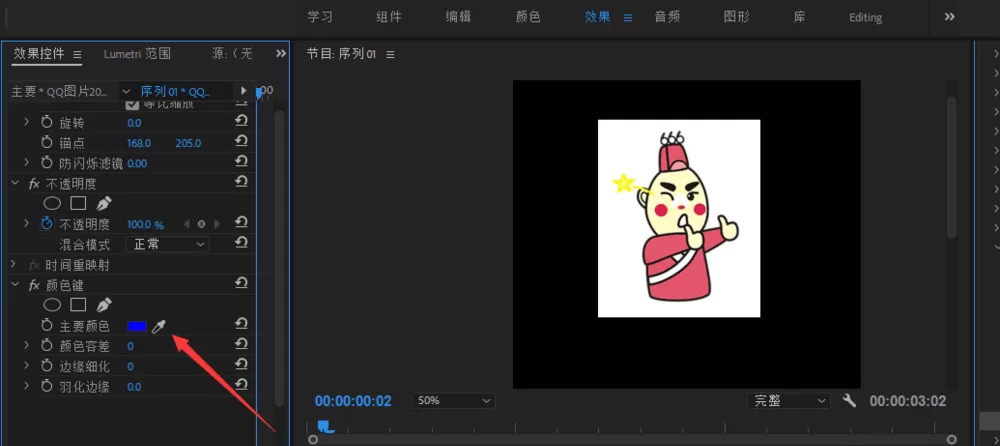Open the 效果控件 panel menu
The height and width of the screenshot is (446, 1000).
(x=77, y=54)
